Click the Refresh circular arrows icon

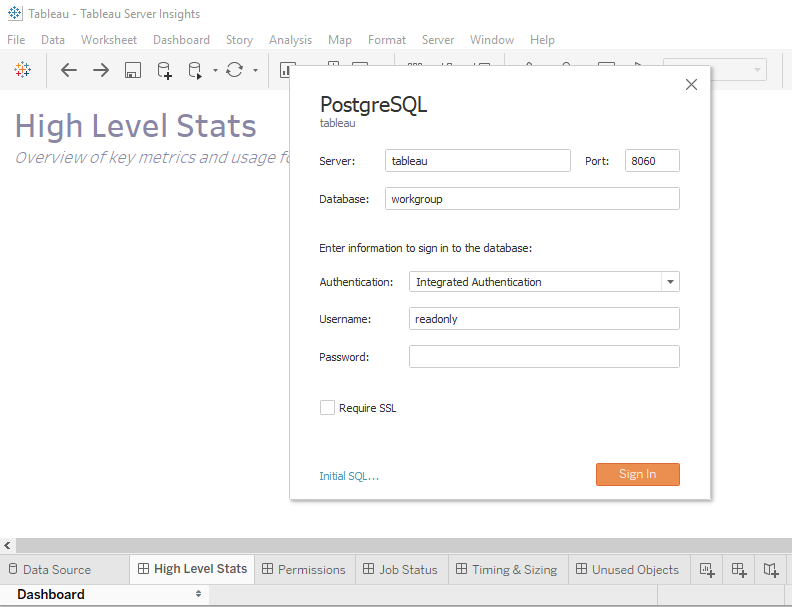234,70
